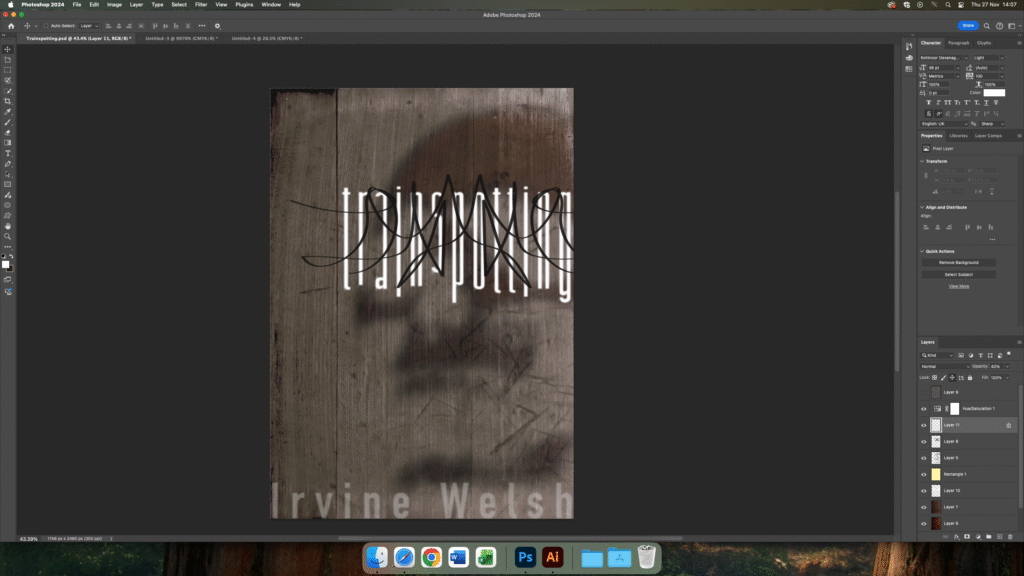
Task: Click the Select Subject button
Action: click(958, 274)
